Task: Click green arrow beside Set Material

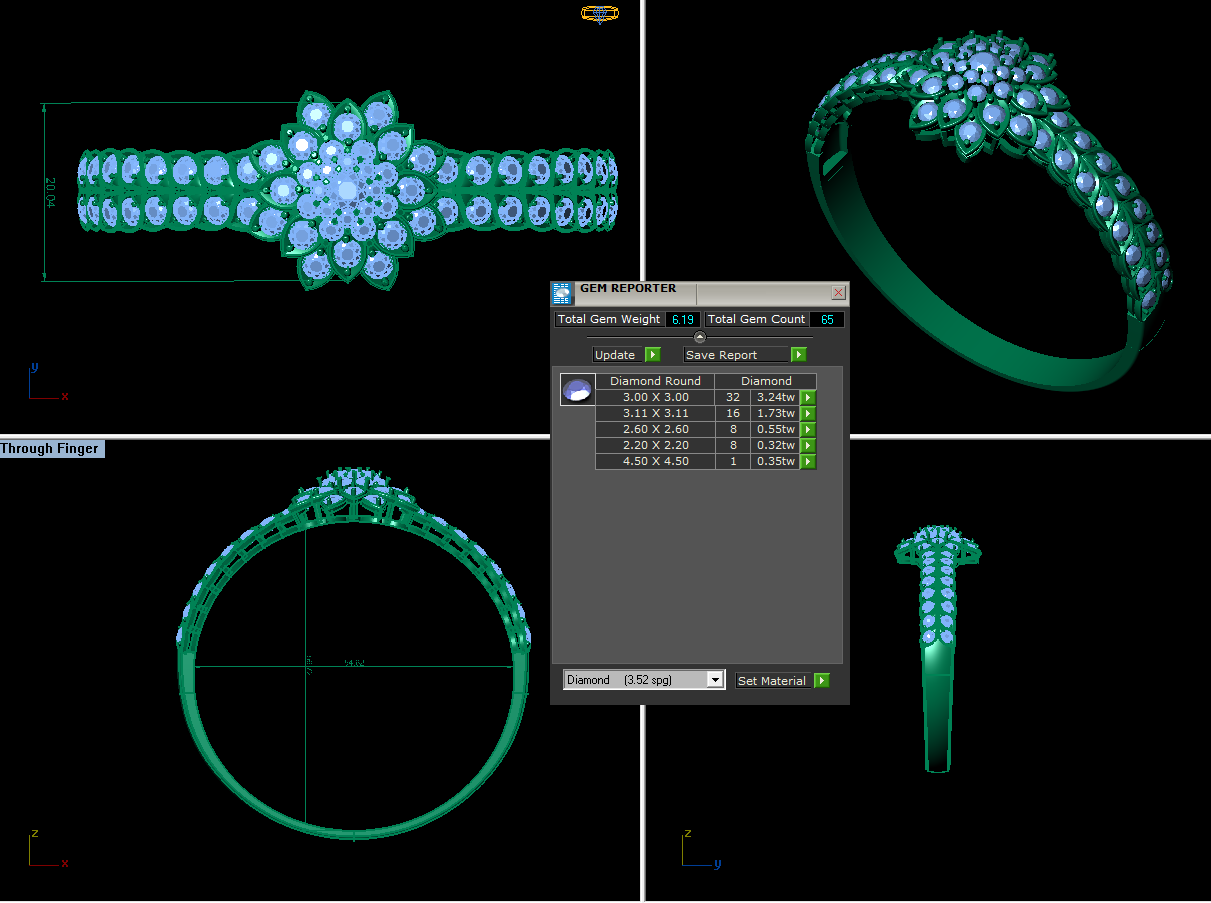Action: click(821, 680)
